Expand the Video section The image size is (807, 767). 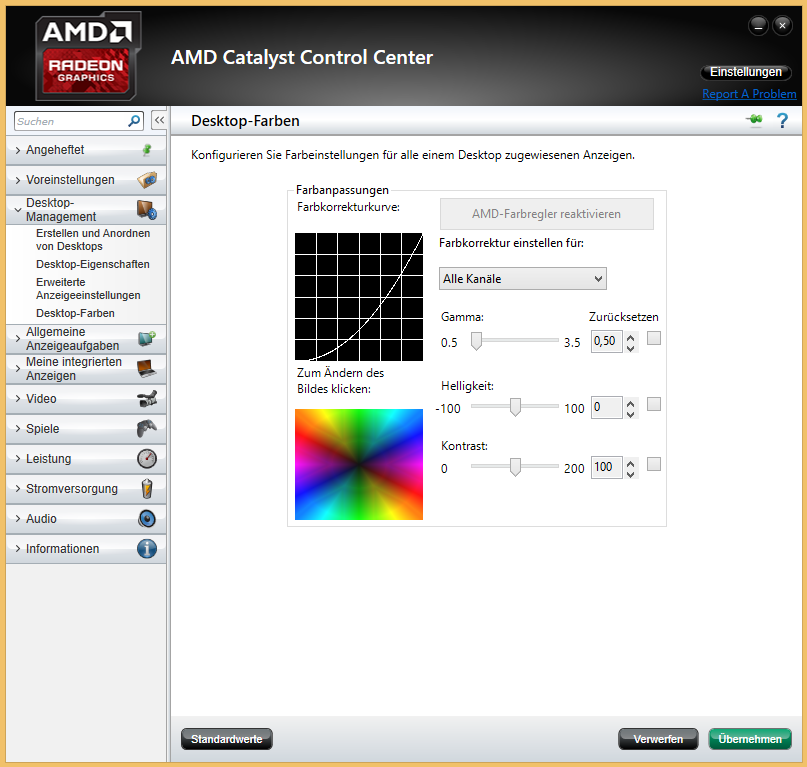(18, 399)
